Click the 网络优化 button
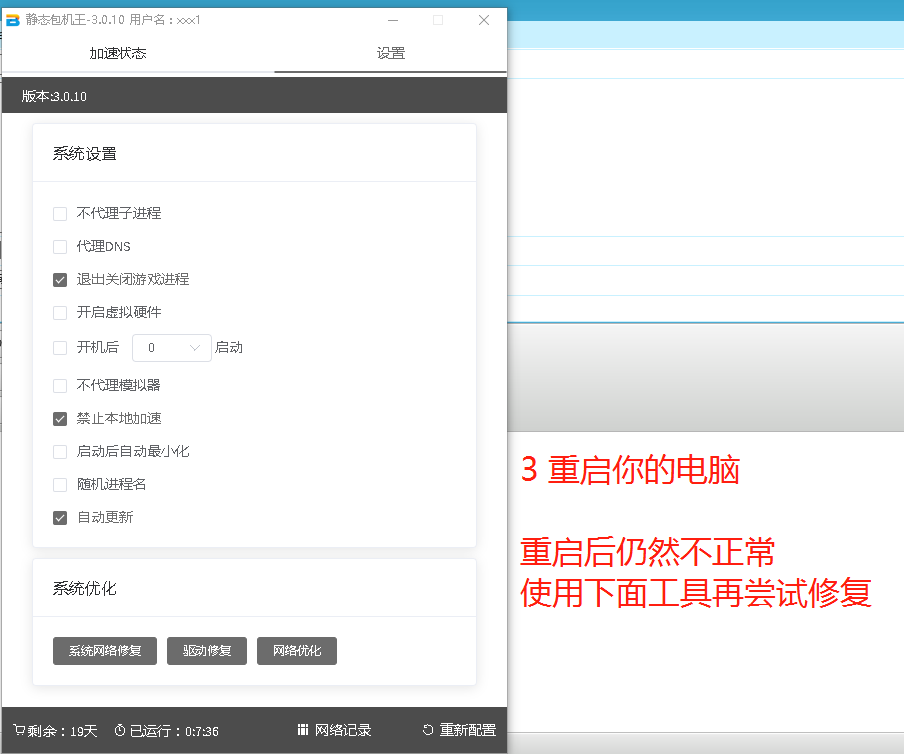This screenshot has height=754, width=904. pos(297,651)
